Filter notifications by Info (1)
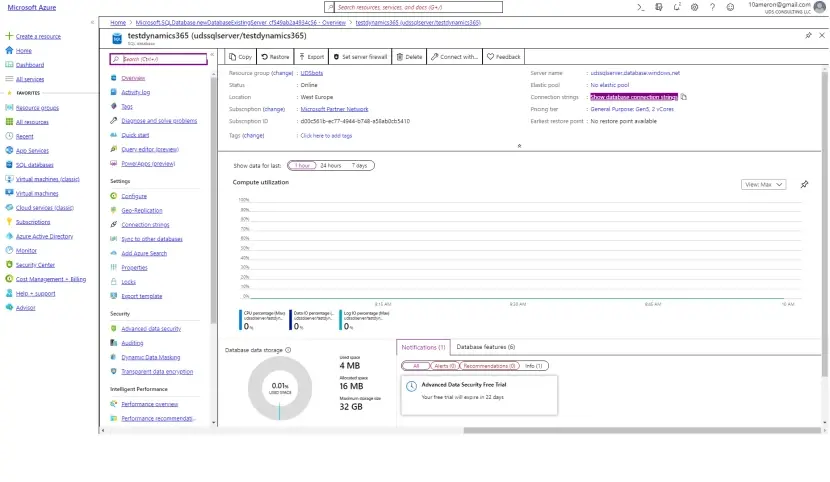 coord(534,366)
